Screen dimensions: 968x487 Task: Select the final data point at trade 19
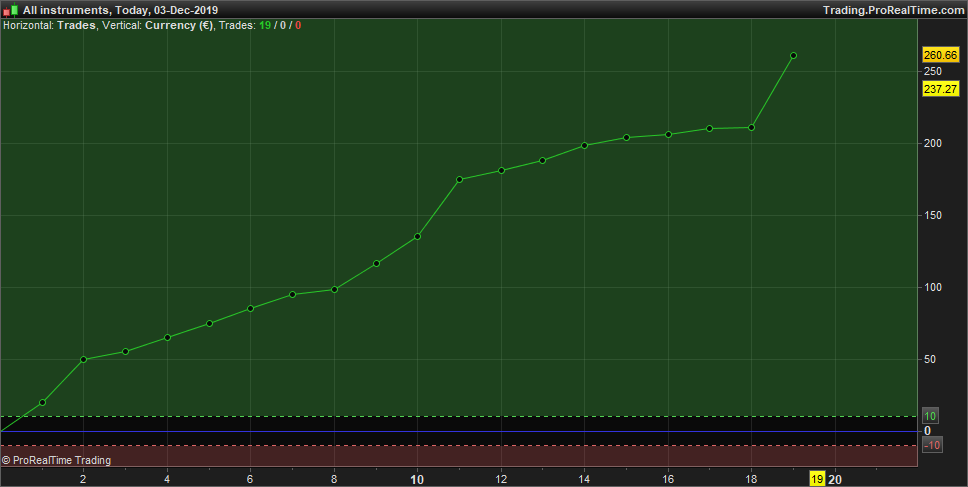pos(793,56)
